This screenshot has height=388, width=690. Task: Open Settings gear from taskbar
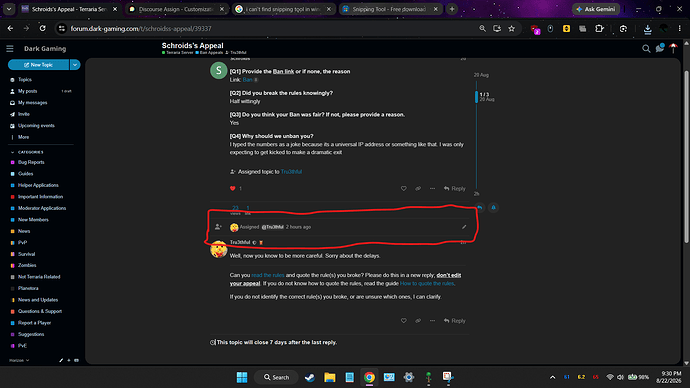coord(409,377)
